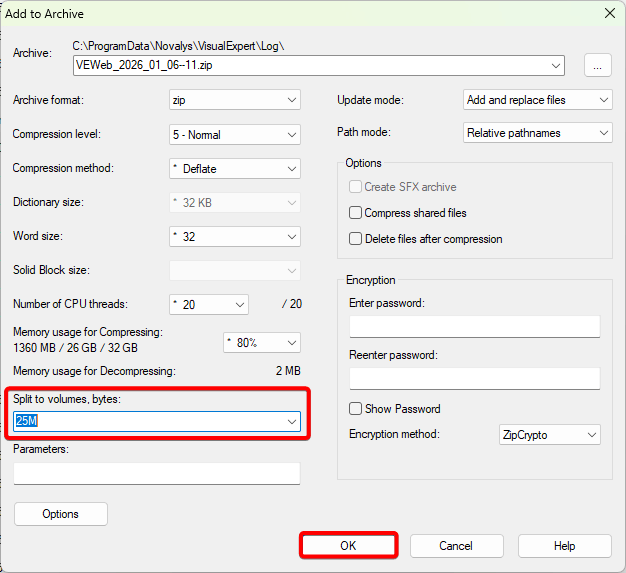Click the Parameters text field

pyautogui.click(x=157, y=473)
